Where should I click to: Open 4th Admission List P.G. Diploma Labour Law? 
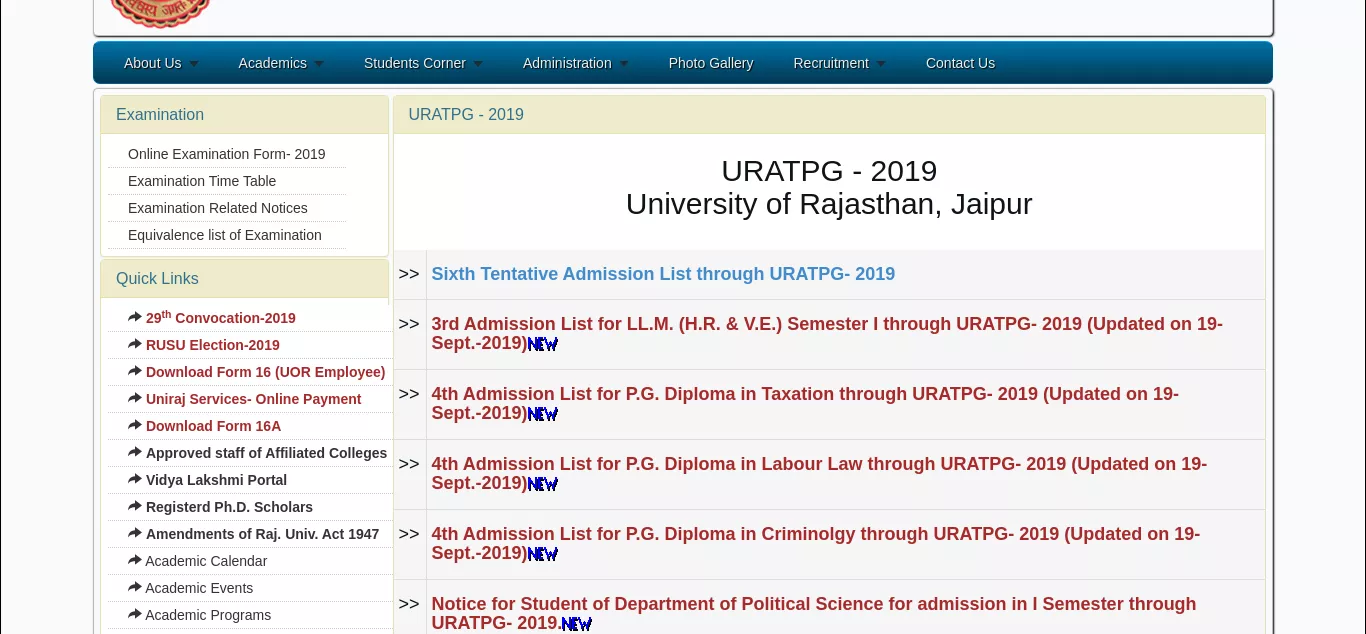pos(819,473)
